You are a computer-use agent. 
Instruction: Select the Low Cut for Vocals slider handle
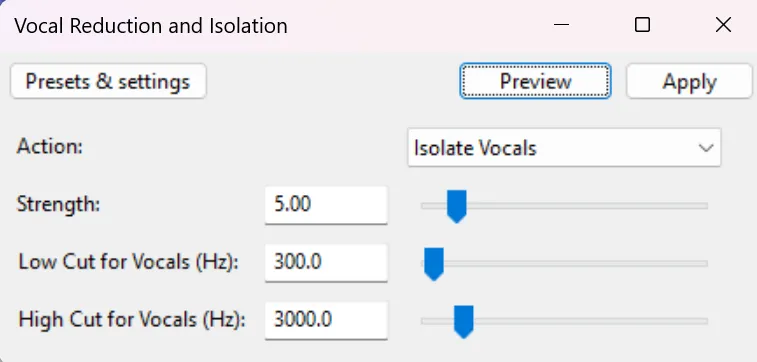pos(434,264)
